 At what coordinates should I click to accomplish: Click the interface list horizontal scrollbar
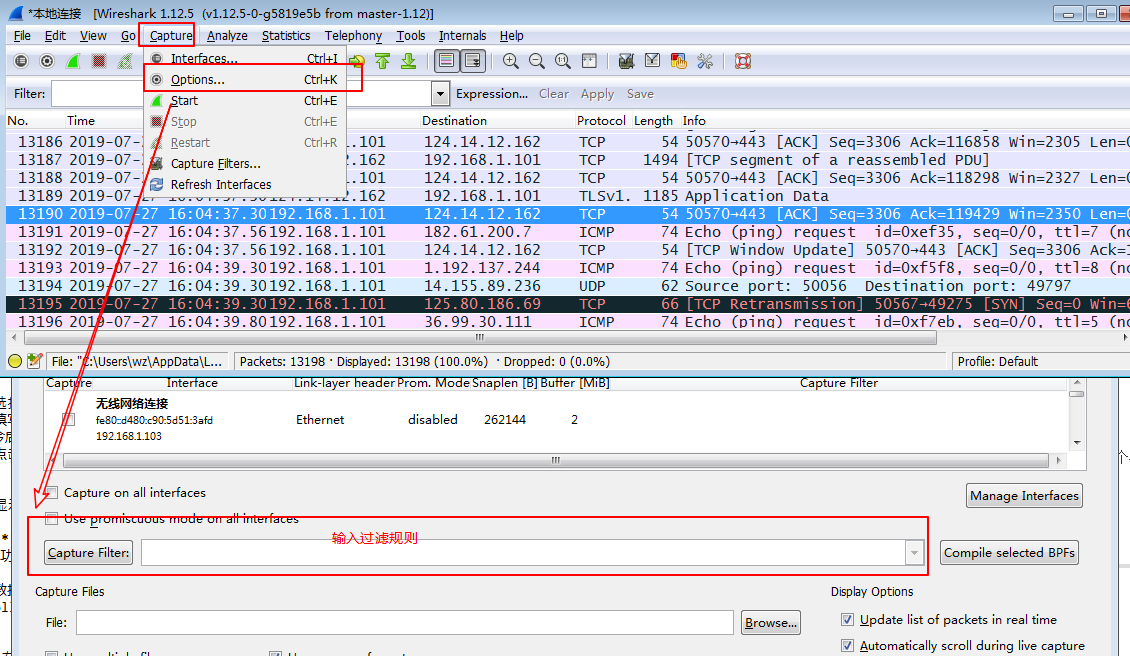pyautogui.click(x=555, y=460)
